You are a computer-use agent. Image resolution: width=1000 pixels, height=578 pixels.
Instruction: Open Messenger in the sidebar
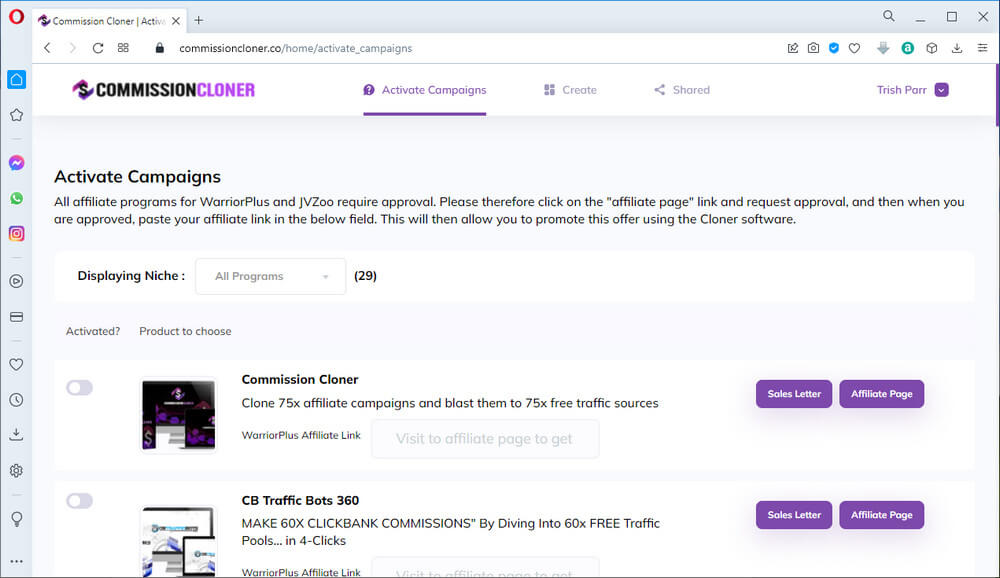[17, 163]
